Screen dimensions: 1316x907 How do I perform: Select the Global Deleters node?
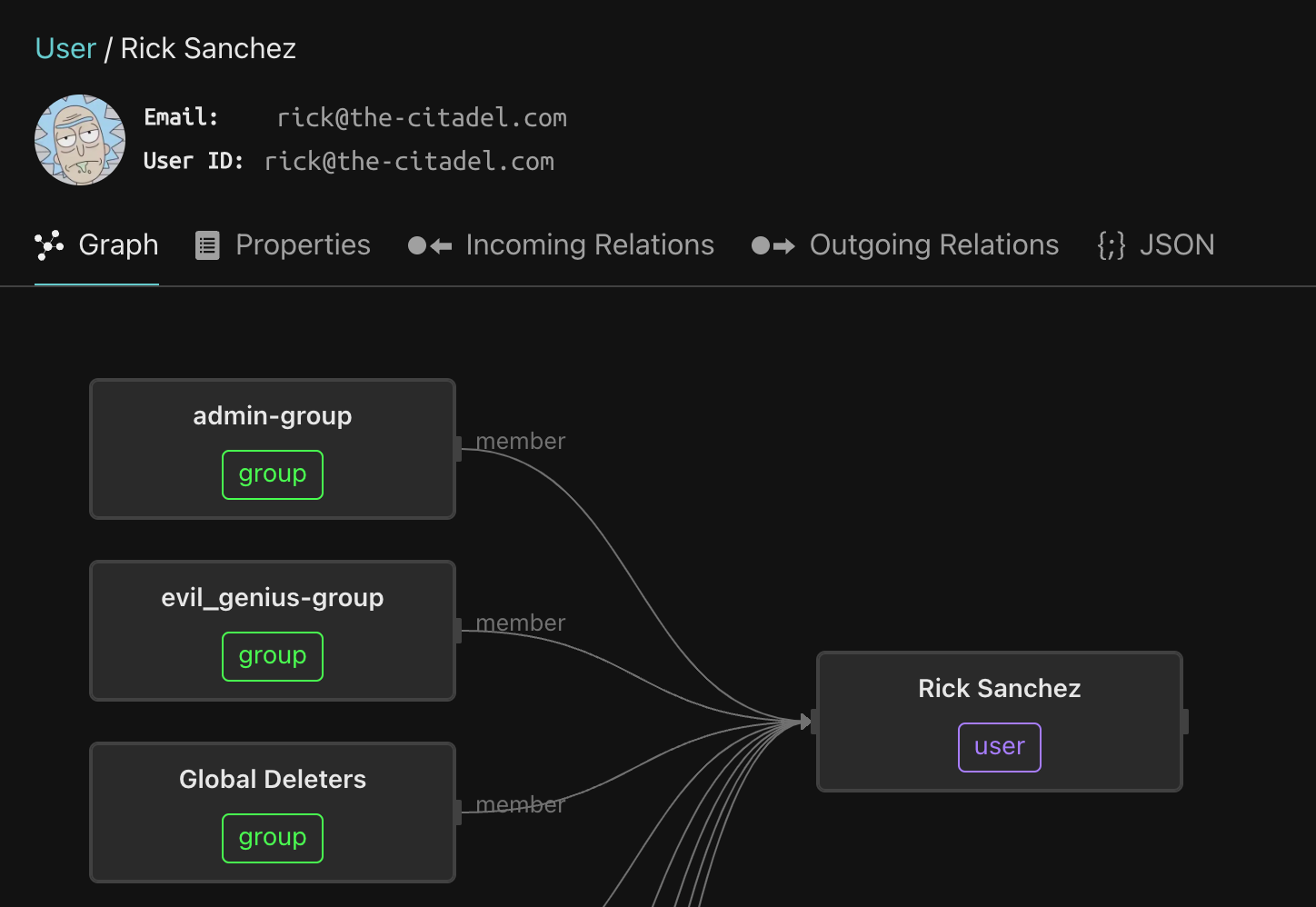(273, 812)
